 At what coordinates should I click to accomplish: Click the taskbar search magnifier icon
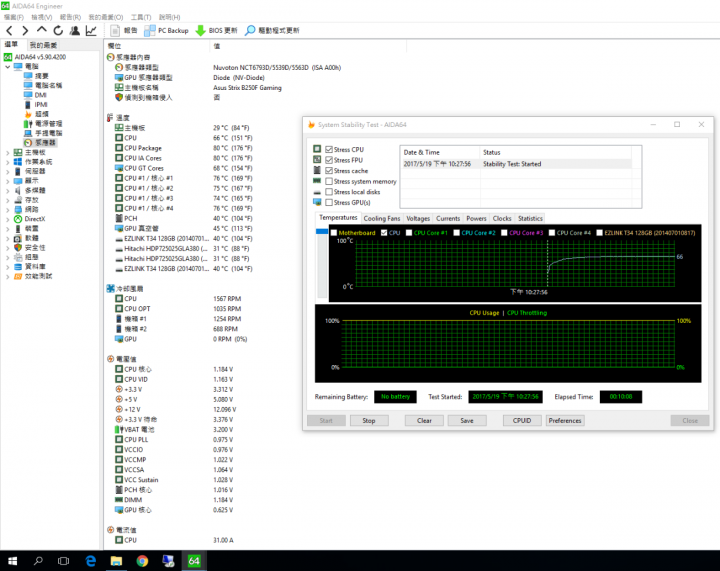click(x=38, y=561)
